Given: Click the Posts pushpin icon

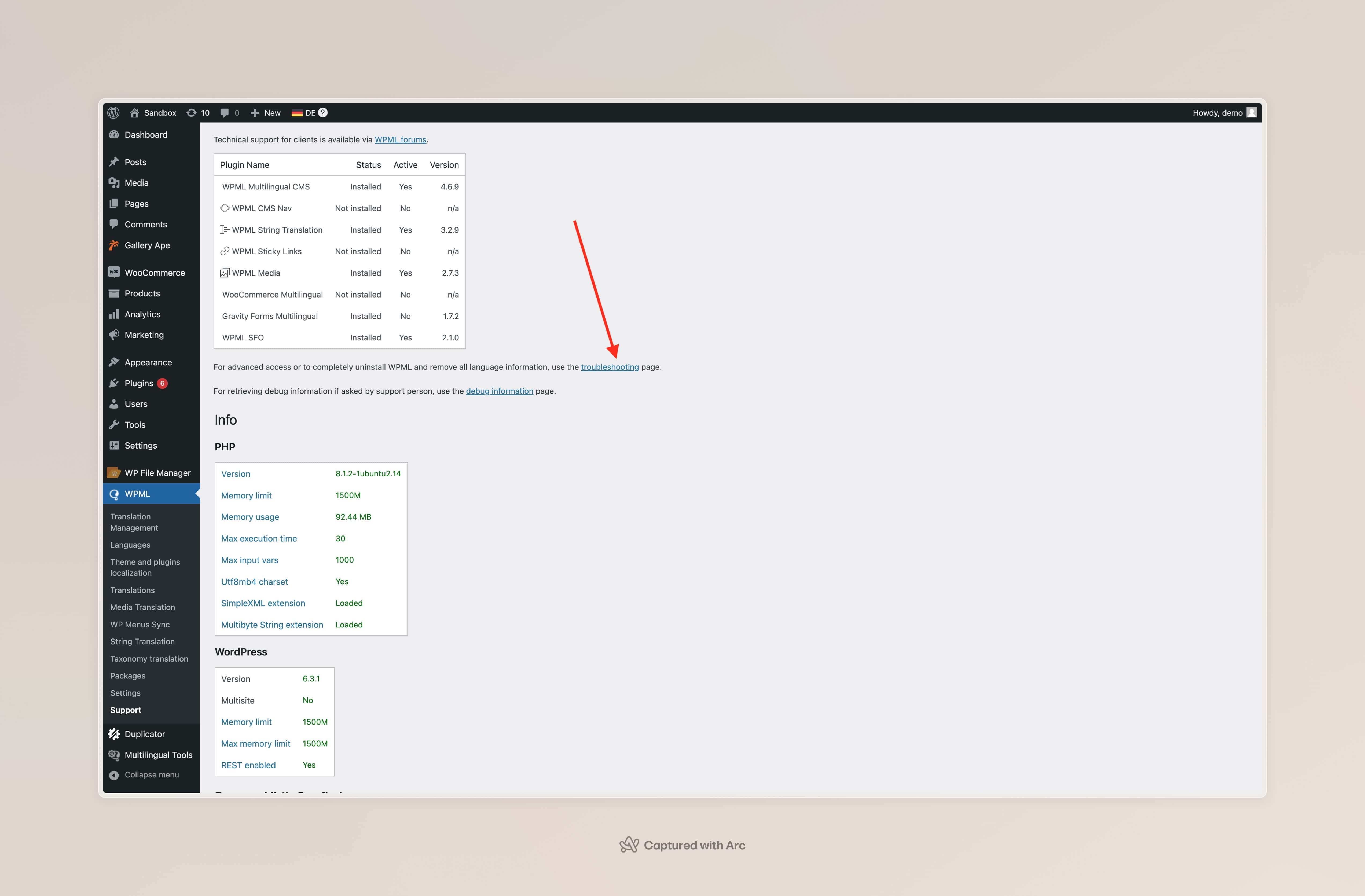Looking at the screenshot, I should (x=113, y=162).
